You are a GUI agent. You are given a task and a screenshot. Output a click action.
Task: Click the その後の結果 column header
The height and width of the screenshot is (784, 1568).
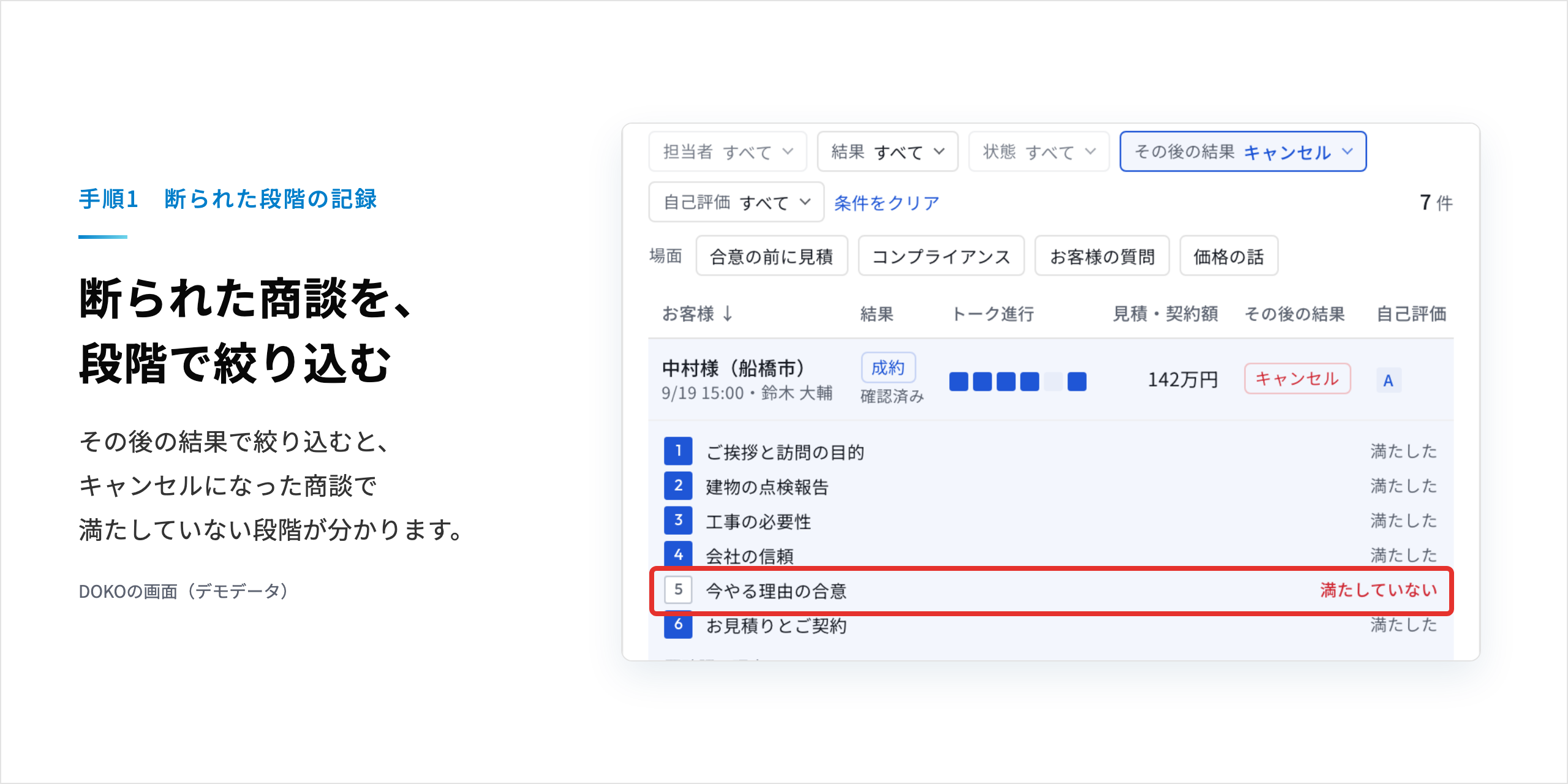pos(1294,314)
